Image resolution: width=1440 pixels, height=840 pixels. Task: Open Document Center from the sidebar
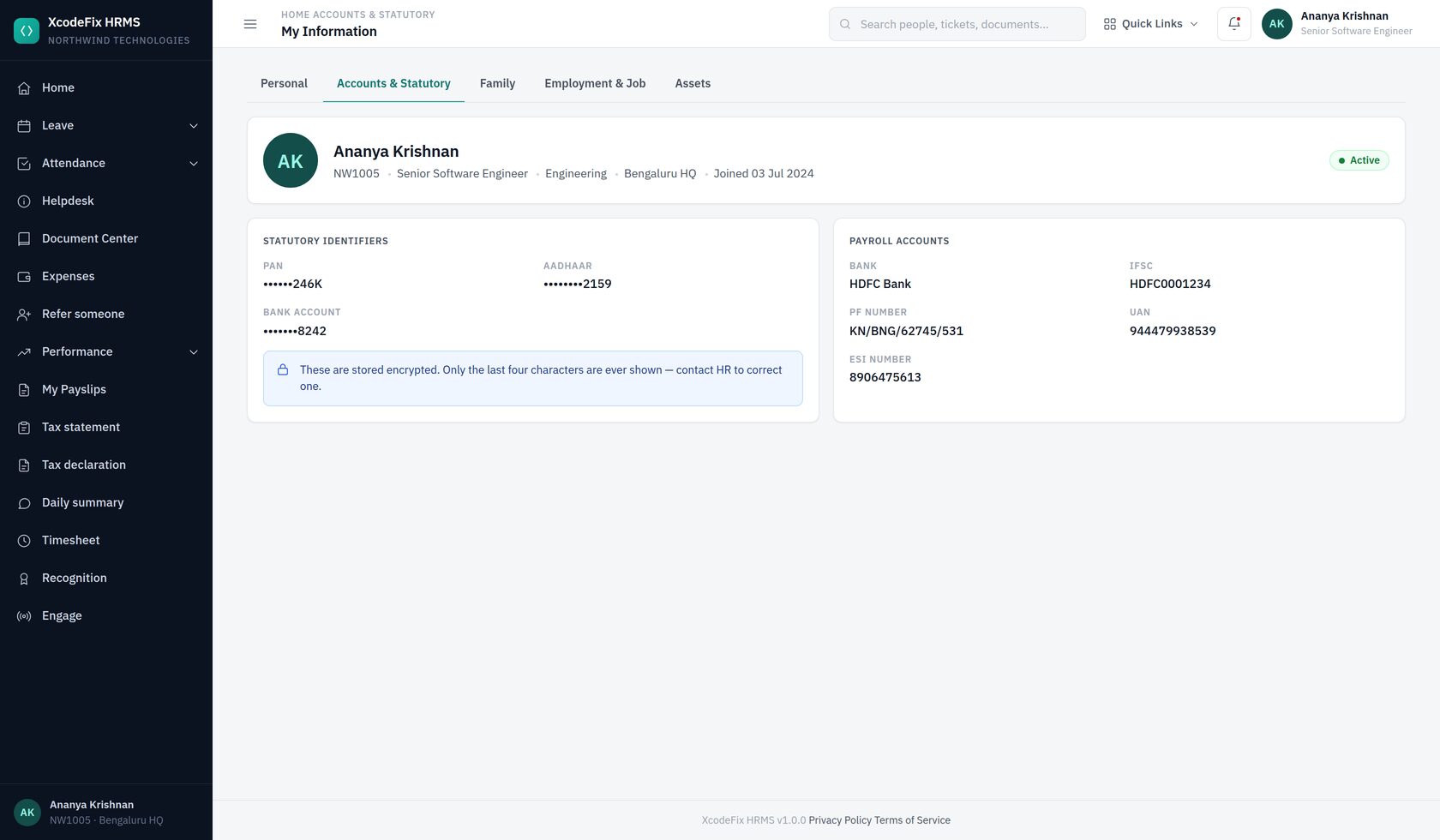106,238
